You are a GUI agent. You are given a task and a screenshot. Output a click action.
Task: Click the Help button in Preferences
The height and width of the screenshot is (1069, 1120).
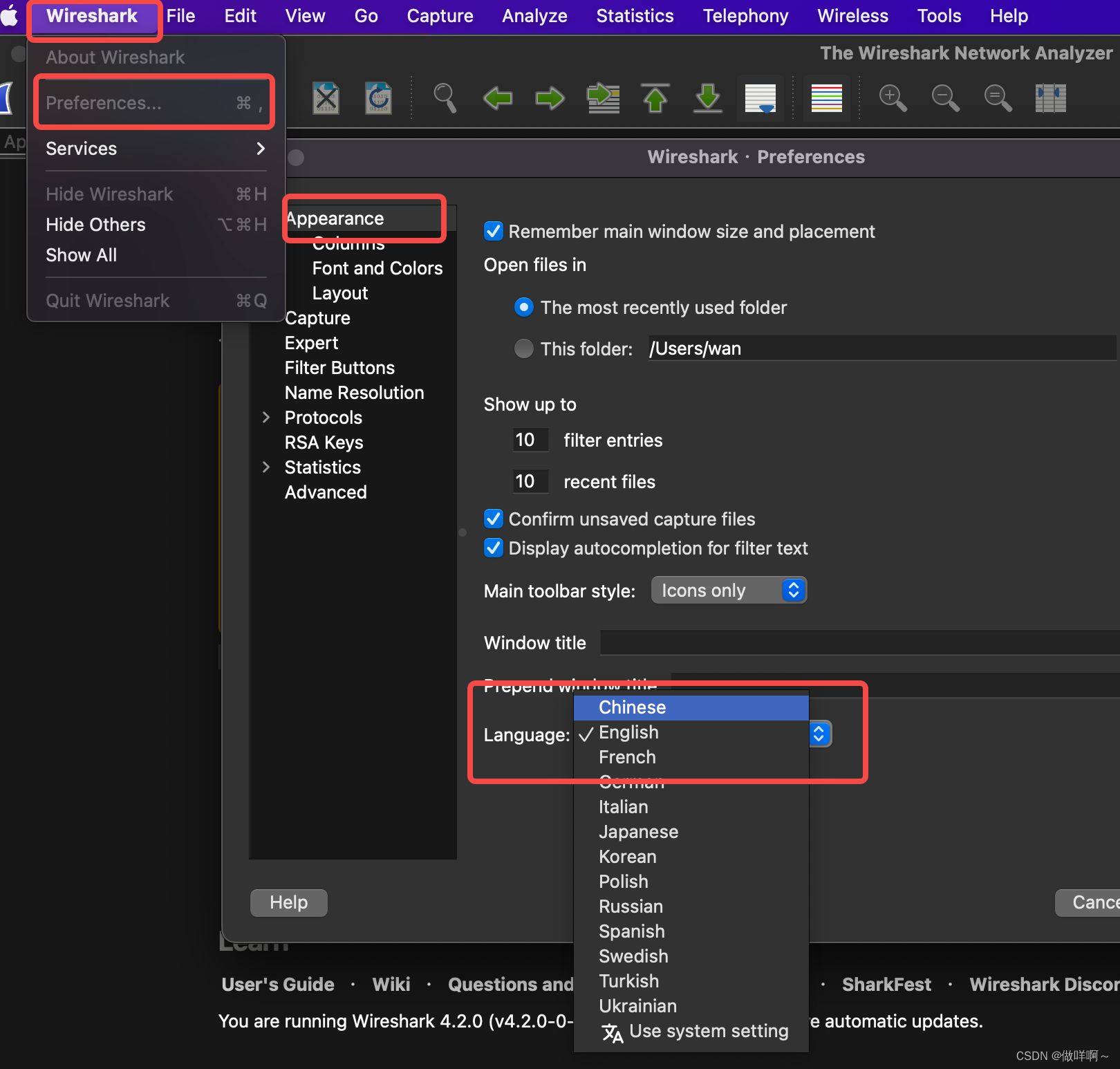point(289,902)
